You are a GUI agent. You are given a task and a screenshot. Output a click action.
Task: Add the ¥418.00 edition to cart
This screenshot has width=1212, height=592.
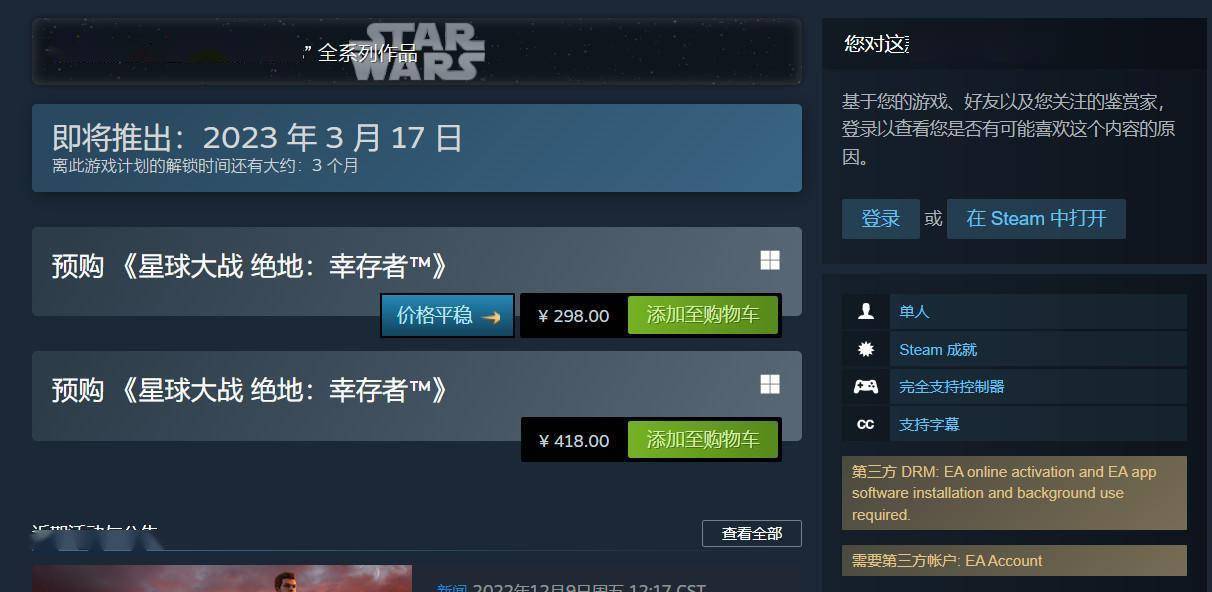[x=703, y=440]
